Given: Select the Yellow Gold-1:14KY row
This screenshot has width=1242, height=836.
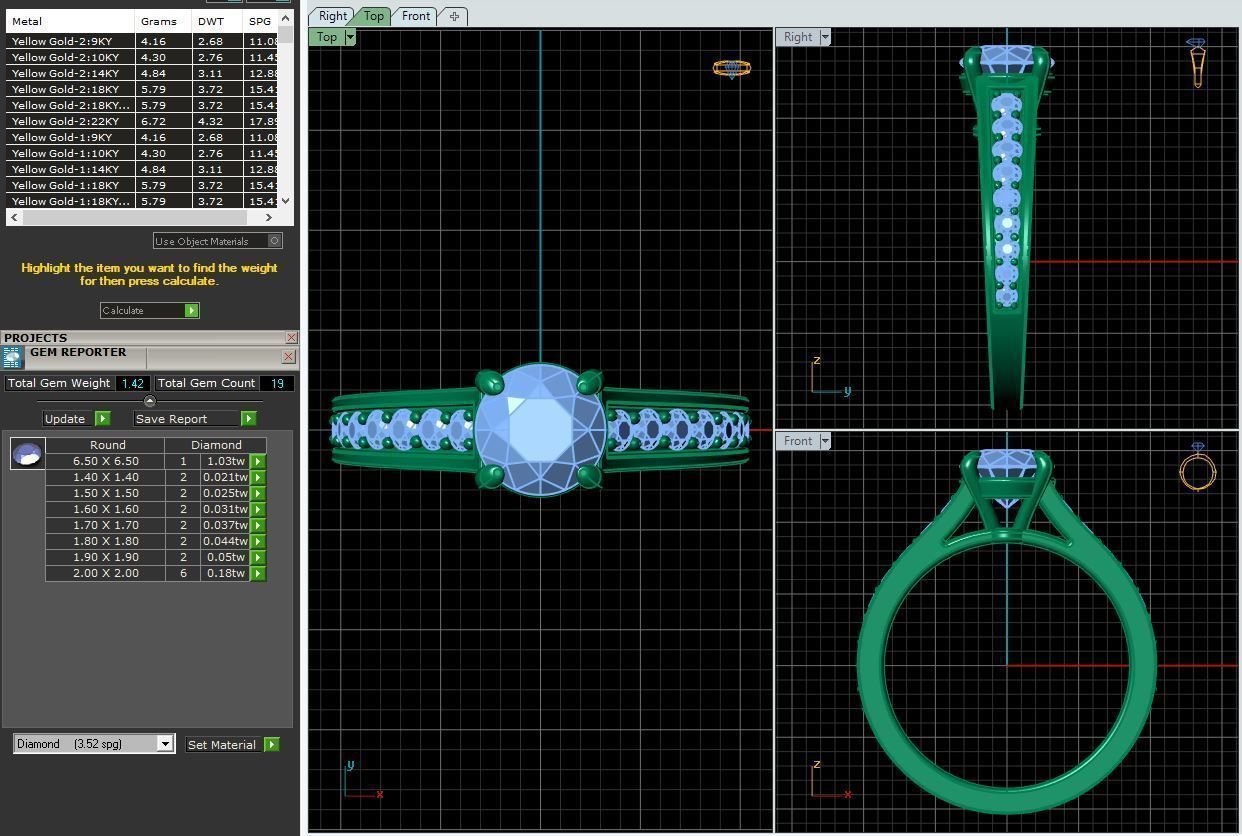Looking at the screenshot, I should [x=142, y=169].
